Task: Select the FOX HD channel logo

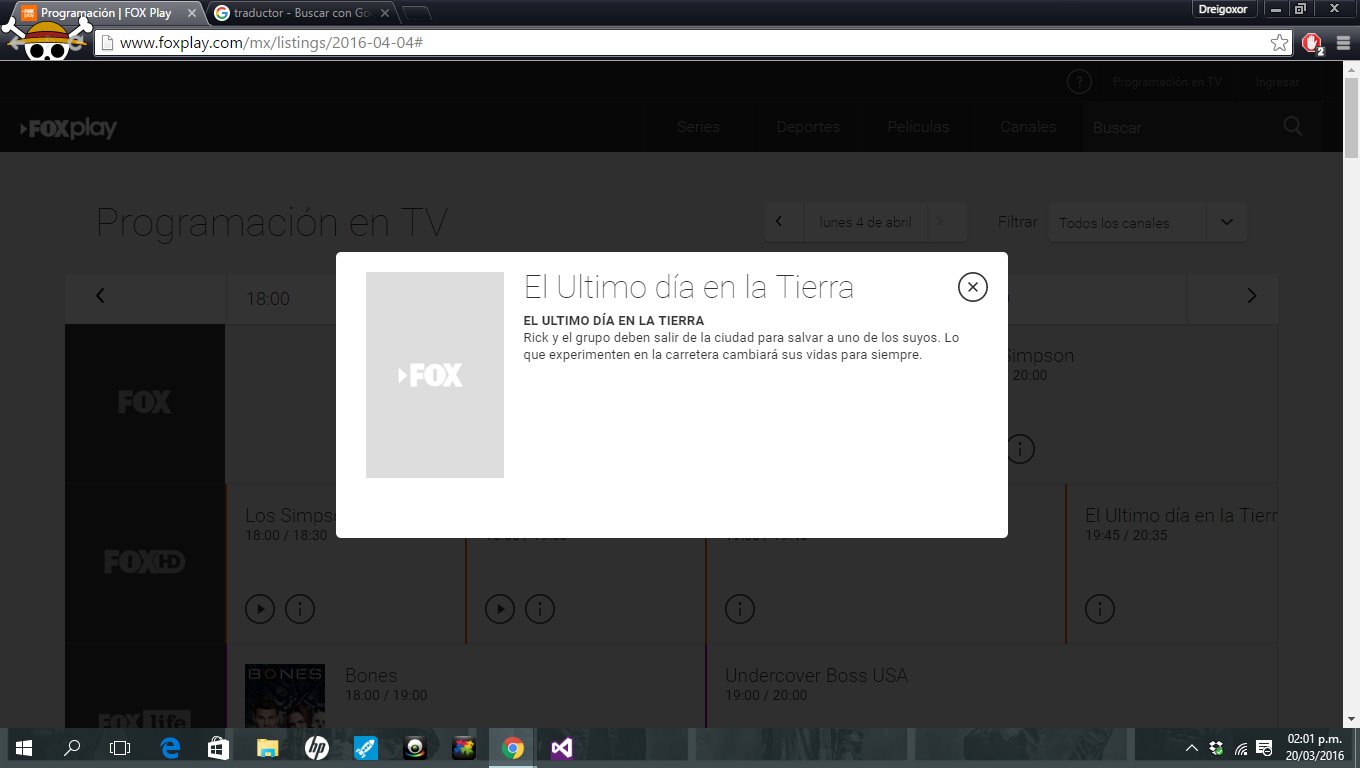Action: 145,563
